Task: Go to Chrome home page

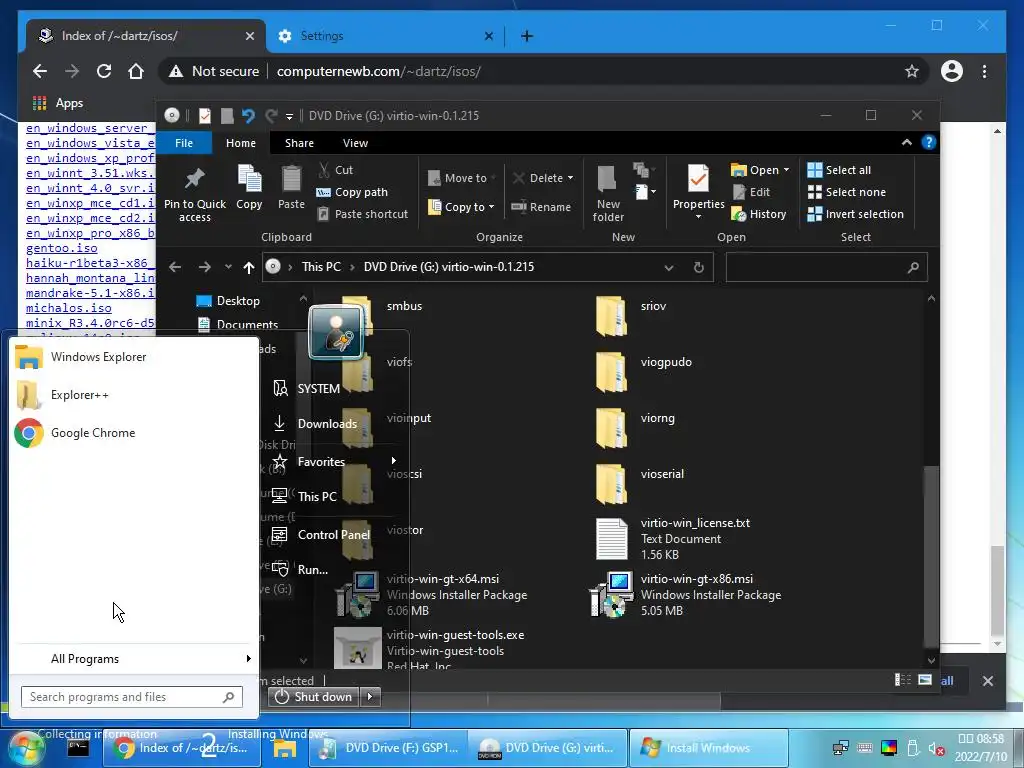Action: pos(136,71)
